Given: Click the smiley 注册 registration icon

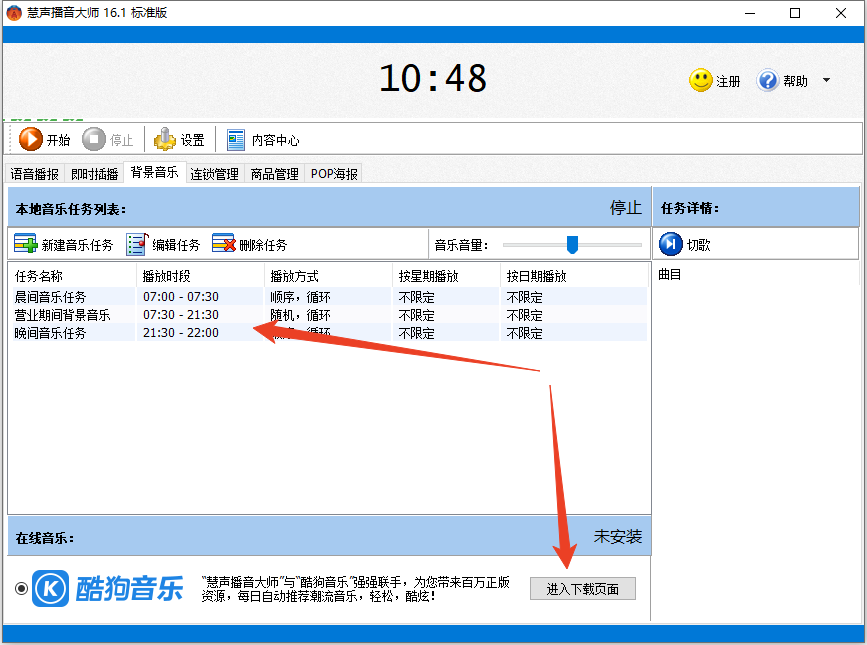Looking at the screenshot, I should (700, 80).
